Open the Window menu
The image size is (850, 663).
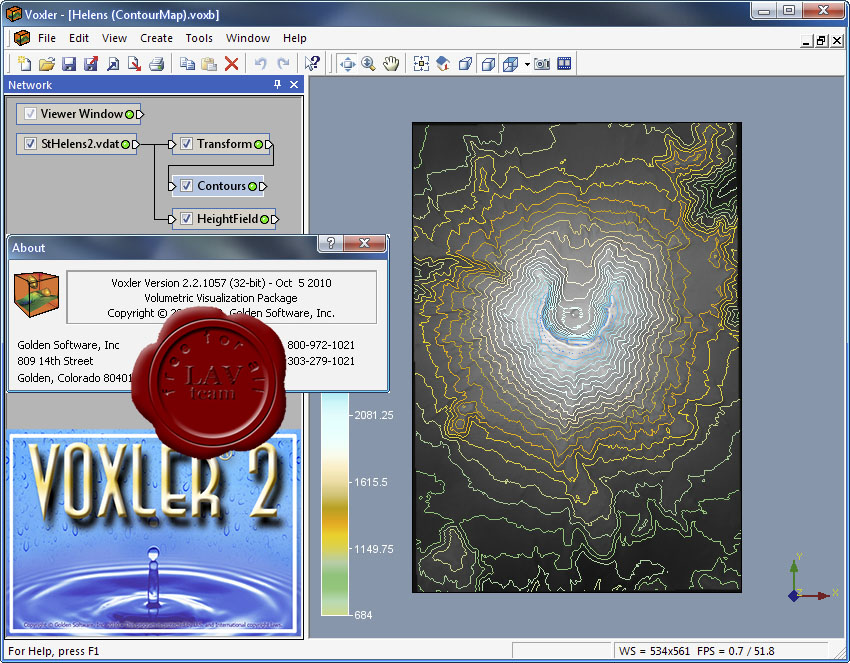click(248, 38)
